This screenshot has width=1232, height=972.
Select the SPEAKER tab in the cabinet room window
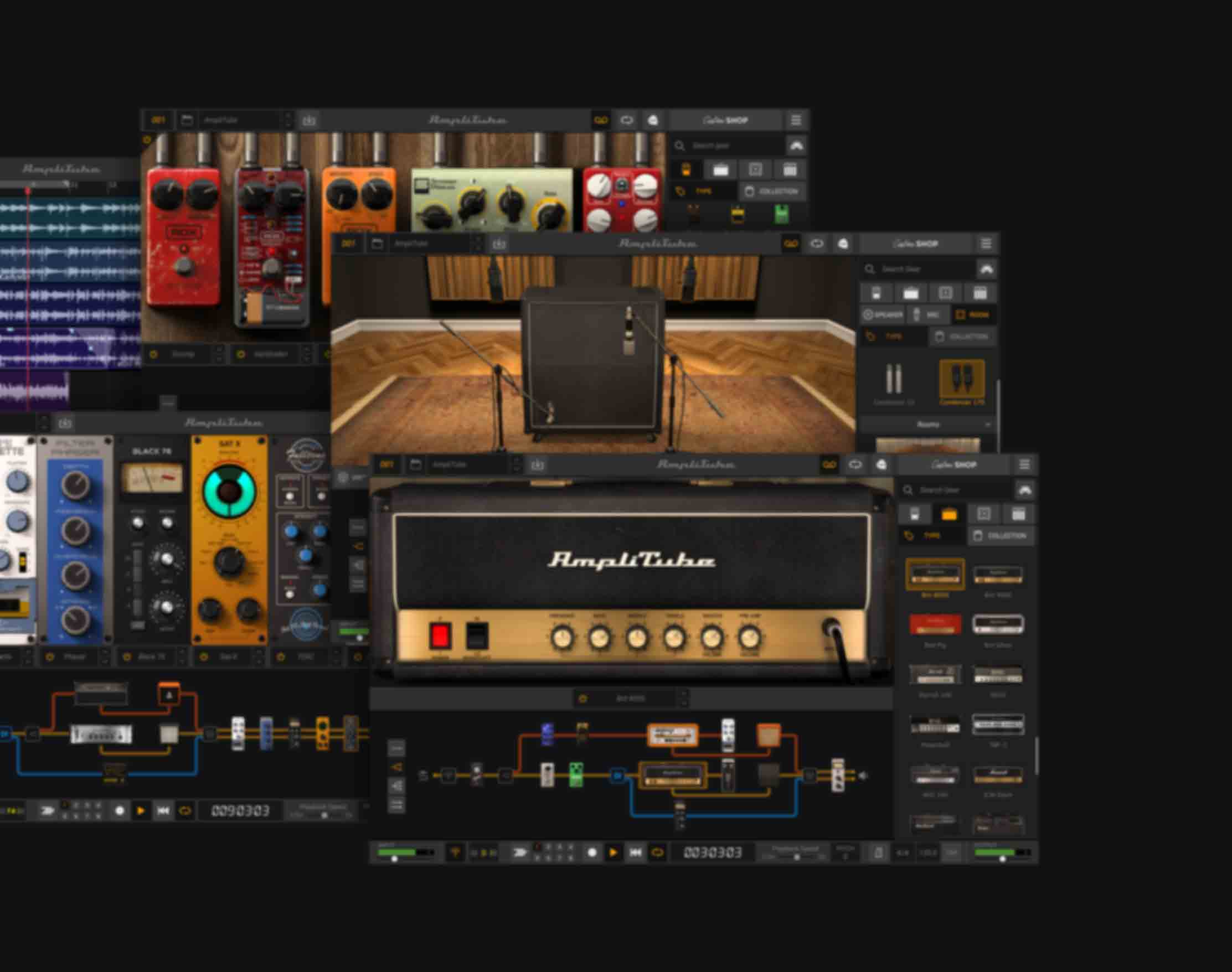tap(883, 315)
